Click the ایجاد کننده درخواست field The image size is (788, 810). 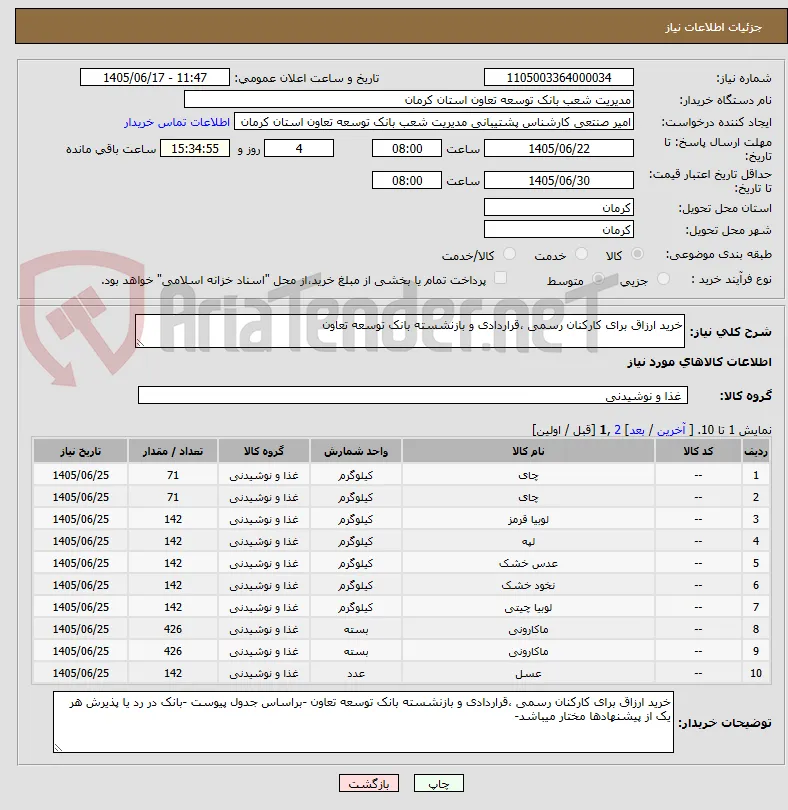434,122
